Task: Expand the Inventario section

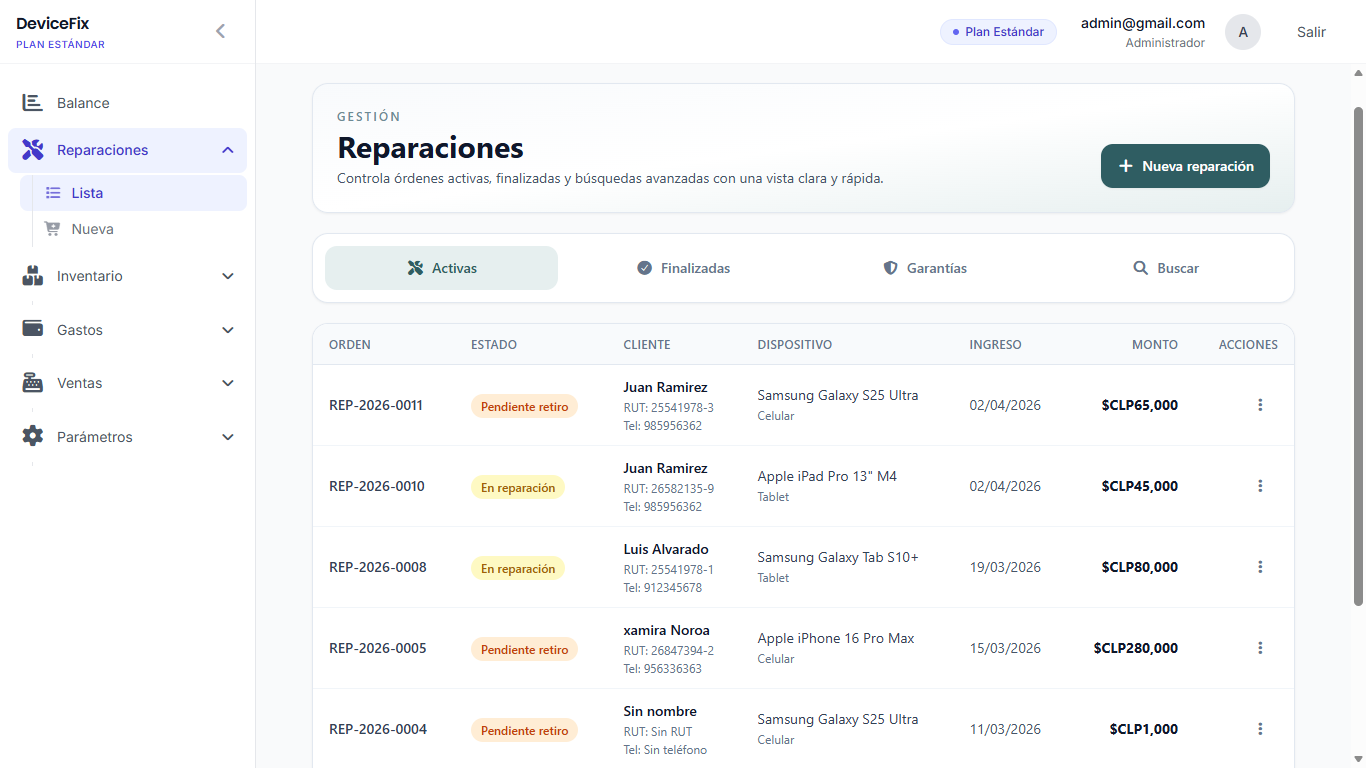Action: (227, 275)
